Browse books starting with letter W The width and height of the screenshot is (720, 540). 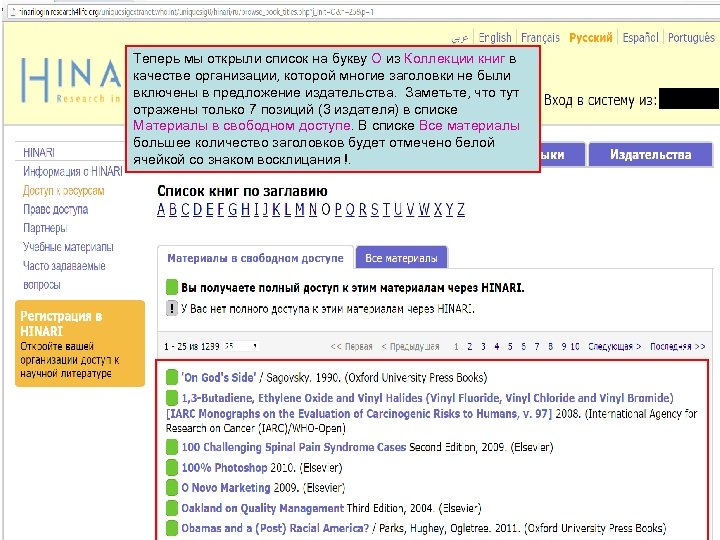424,209
